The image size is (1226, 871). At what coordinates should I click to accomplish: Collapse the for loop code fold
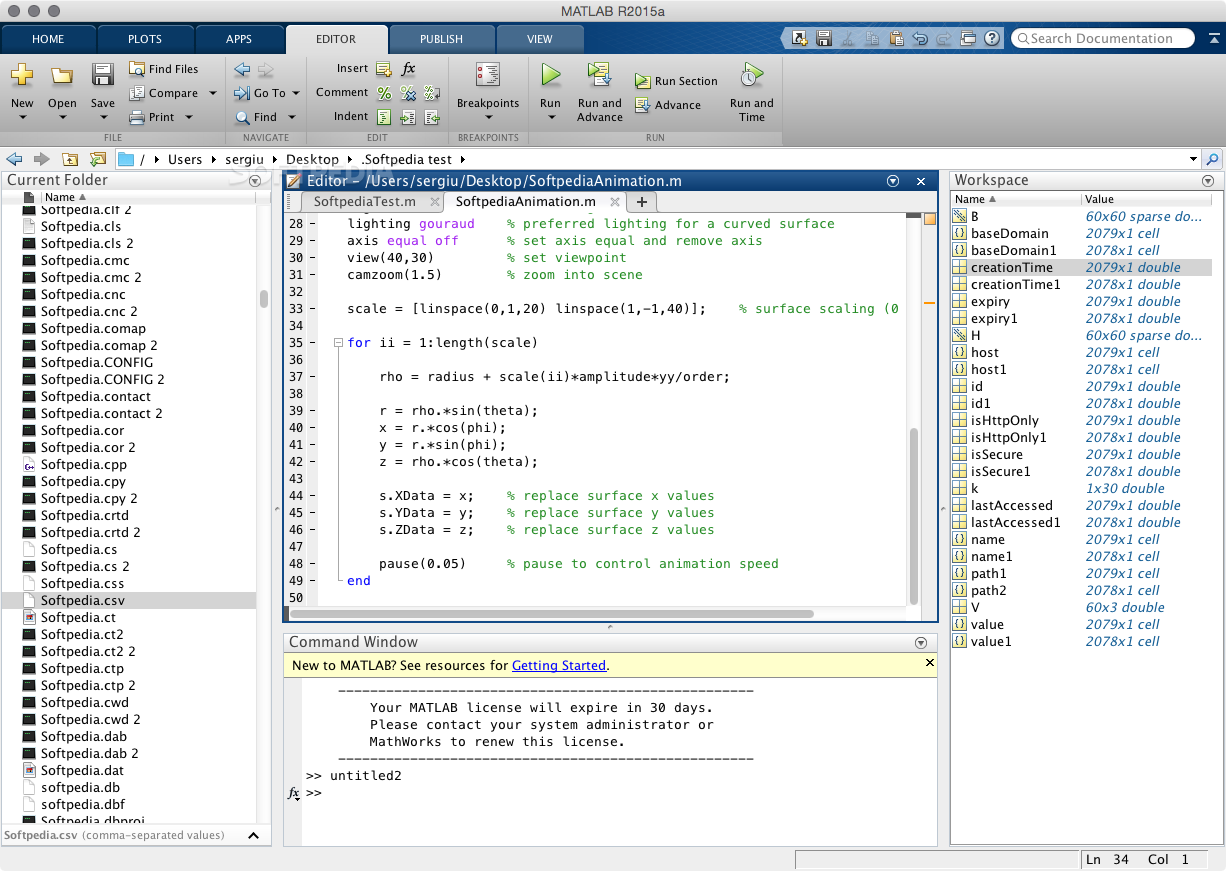coord(338,343)
